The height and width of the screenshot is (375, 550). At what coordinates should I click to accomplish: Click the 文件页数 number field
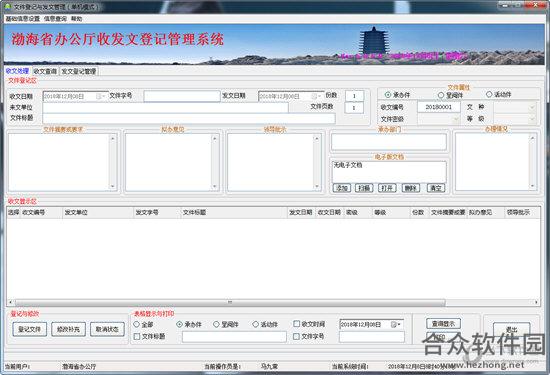[x=354, y=108]
